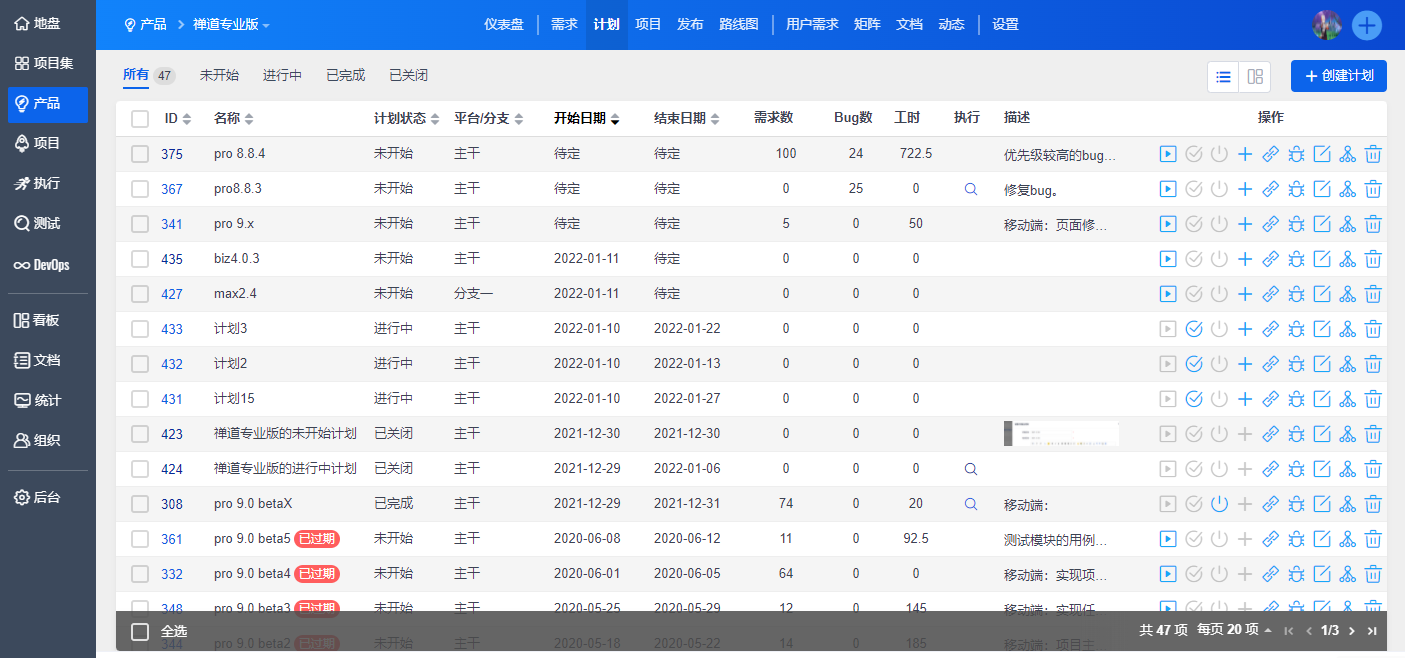This screenshot has width=1405, height=658.
Task: Close plan pro 9.0 betaX with power icon
Action: (x=1219, y=504)
